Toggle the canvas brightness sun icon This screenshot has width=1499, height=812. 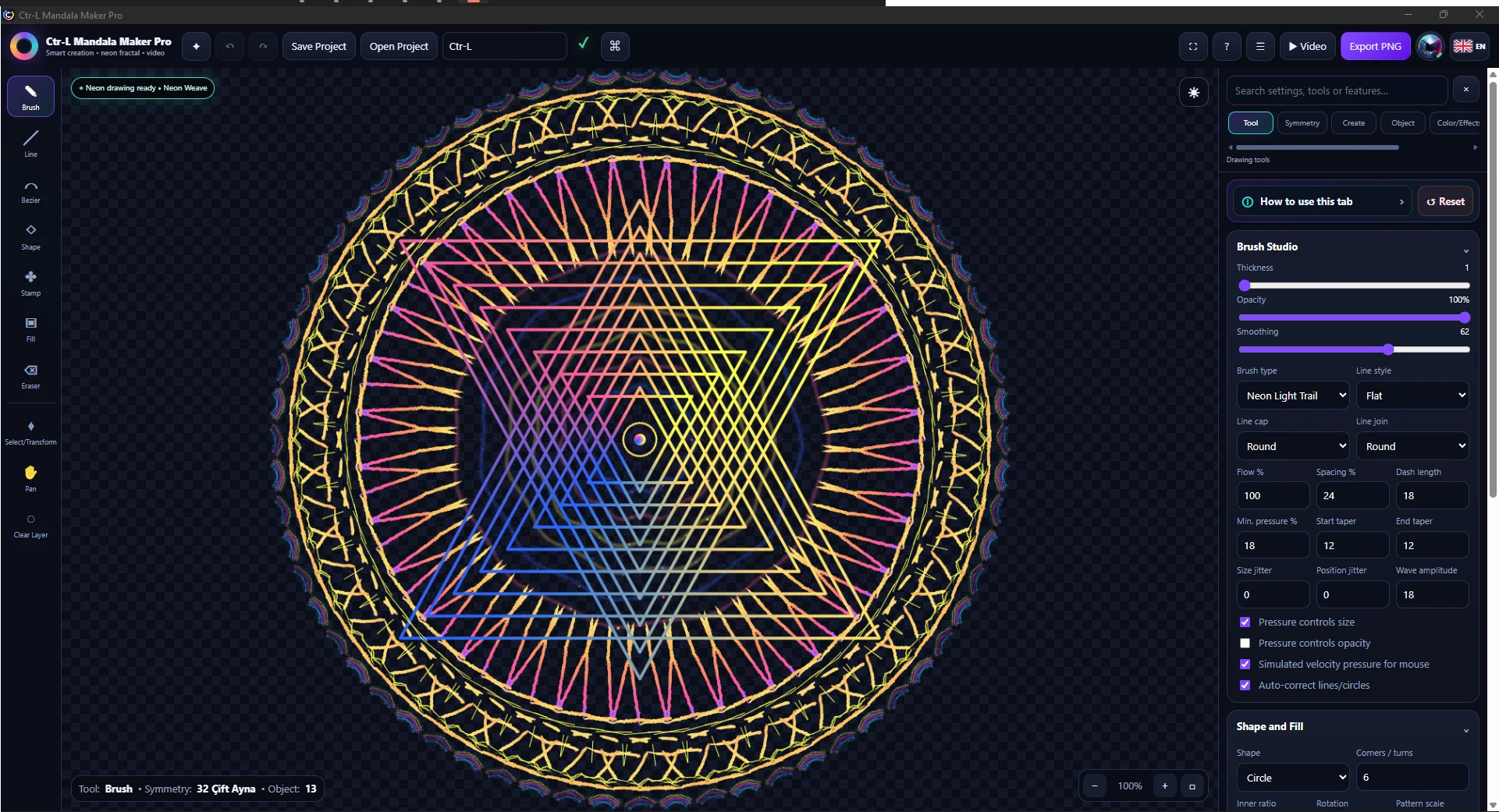pos(1194,92)
